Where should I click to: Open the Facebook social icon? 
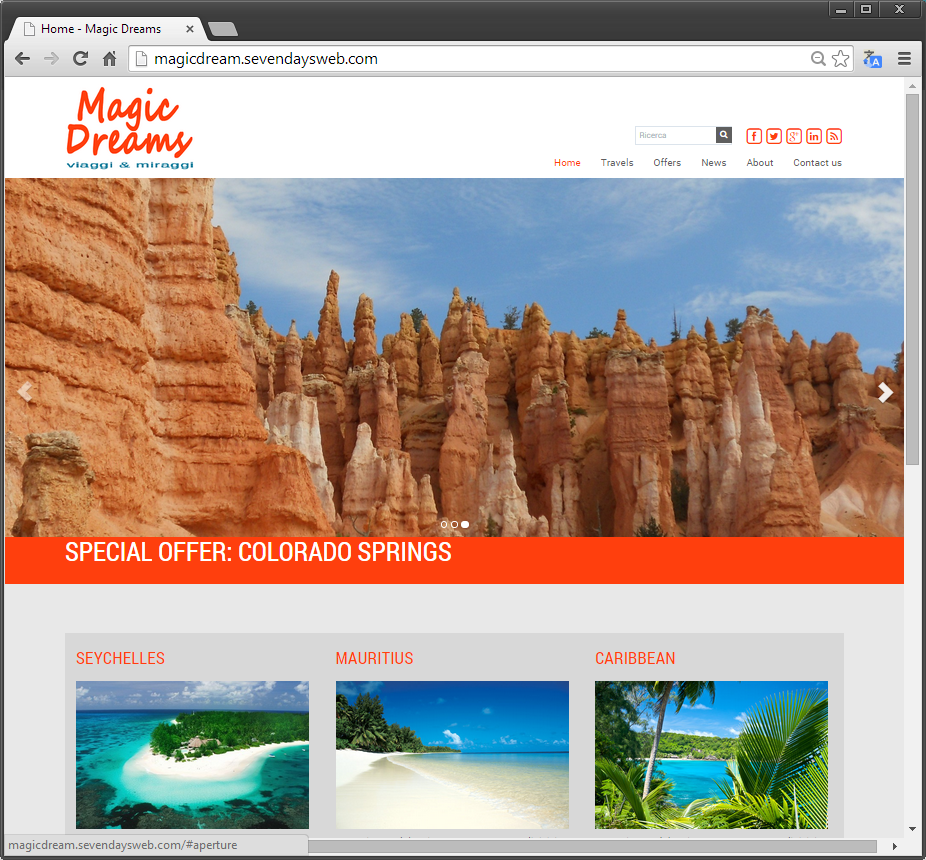pyautogui.click(x=754, y=136)
